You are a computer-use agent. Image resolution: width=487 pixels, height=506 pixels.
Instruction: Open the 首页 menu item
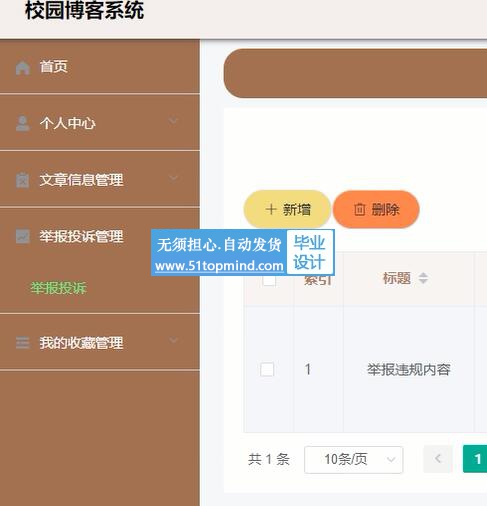100,67
